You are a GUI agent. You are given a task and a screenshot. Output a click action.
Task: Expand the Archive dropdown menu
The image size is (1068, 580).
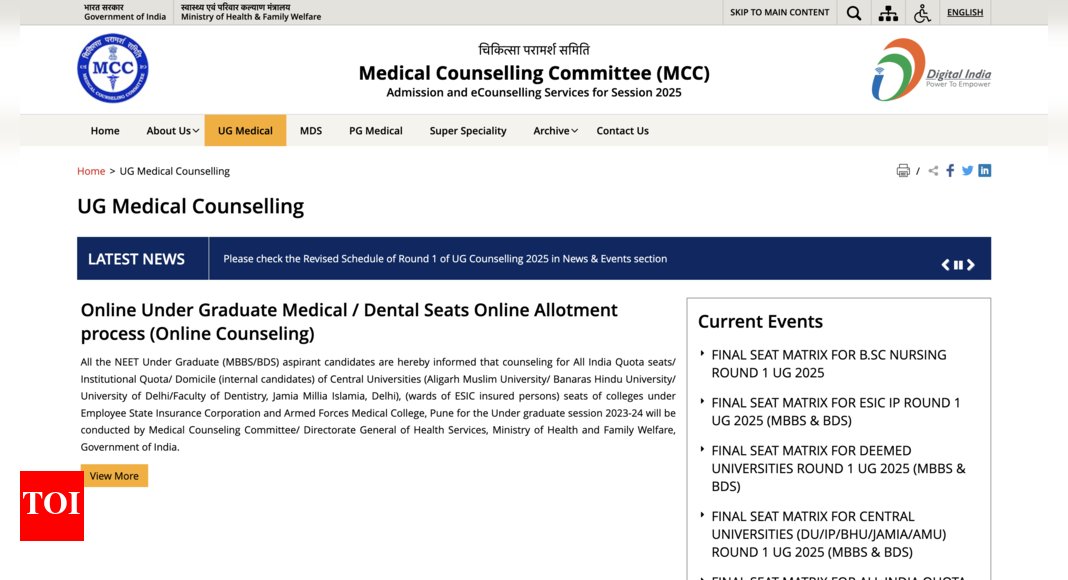555,131
